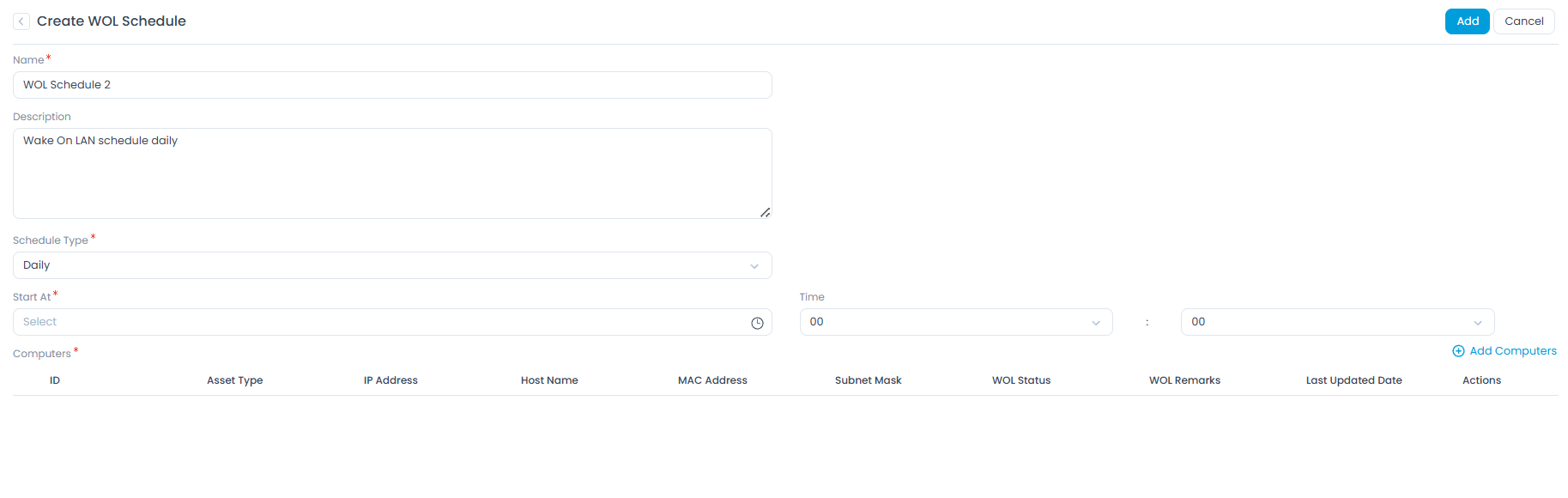The height and width of the screenshot is (498, 1568).
Task: Click the back chevron icon
Action: click(21, 21)
